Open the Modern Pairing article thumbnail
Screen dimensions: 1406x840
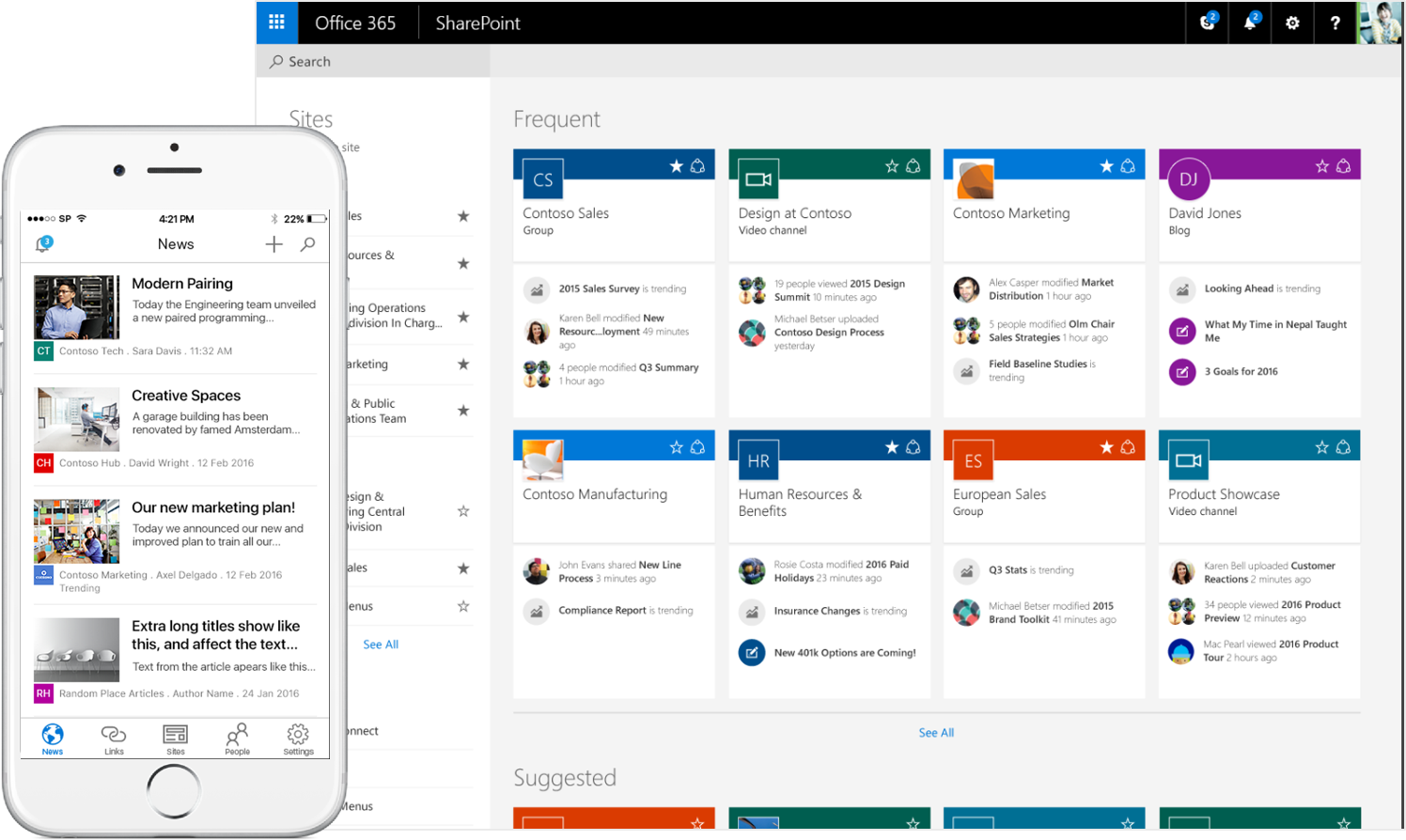click(x=77, y=307)
